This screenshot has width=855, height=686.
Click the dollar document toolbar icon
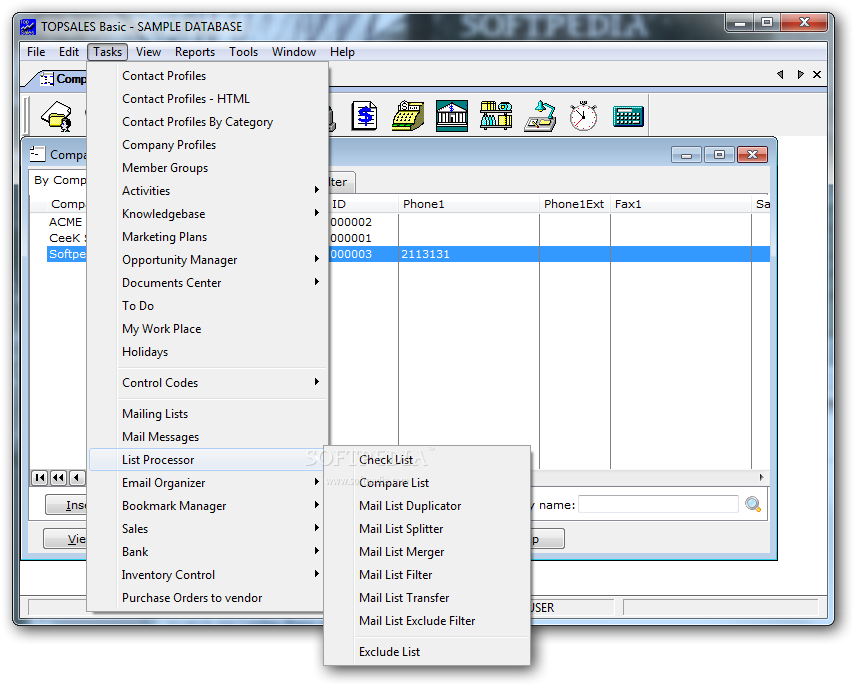click(364, 116)
